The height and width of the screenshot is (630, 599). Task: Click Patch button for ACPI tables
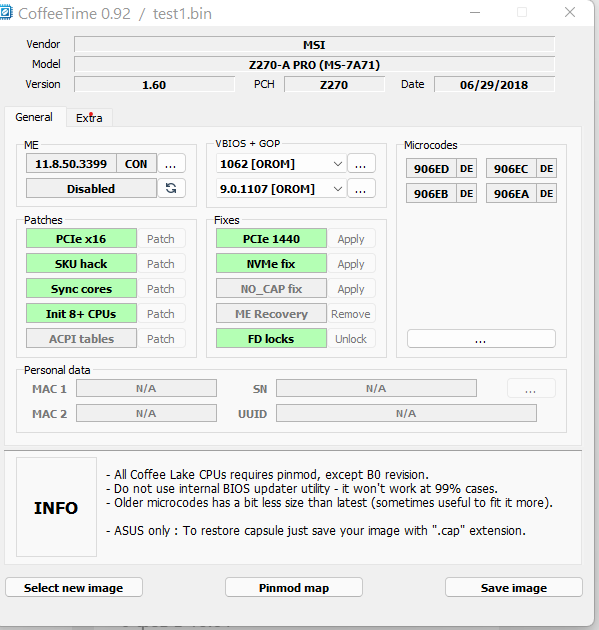tap(161, 339)
